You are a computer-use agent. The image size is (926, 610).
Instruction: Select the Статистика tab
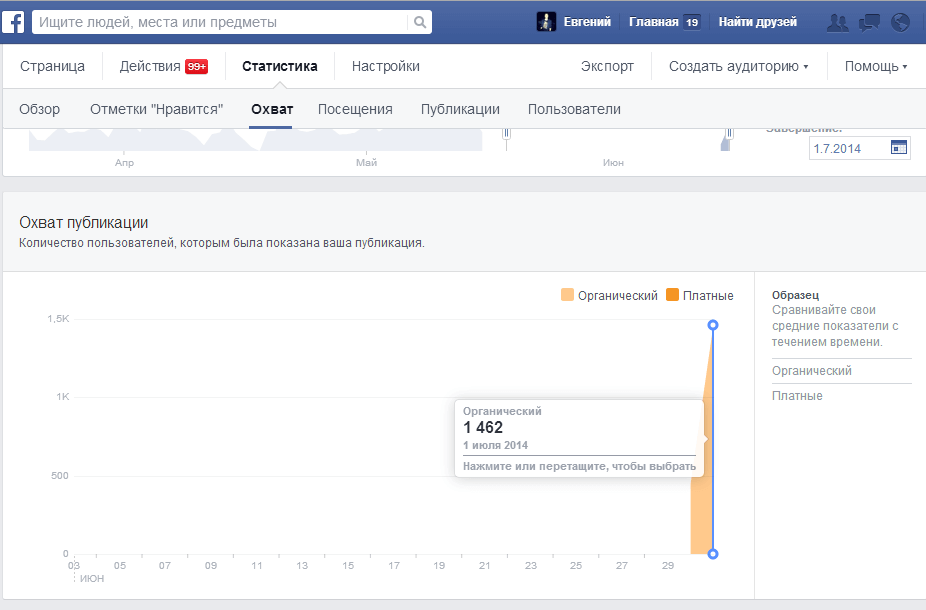point(280,66)
